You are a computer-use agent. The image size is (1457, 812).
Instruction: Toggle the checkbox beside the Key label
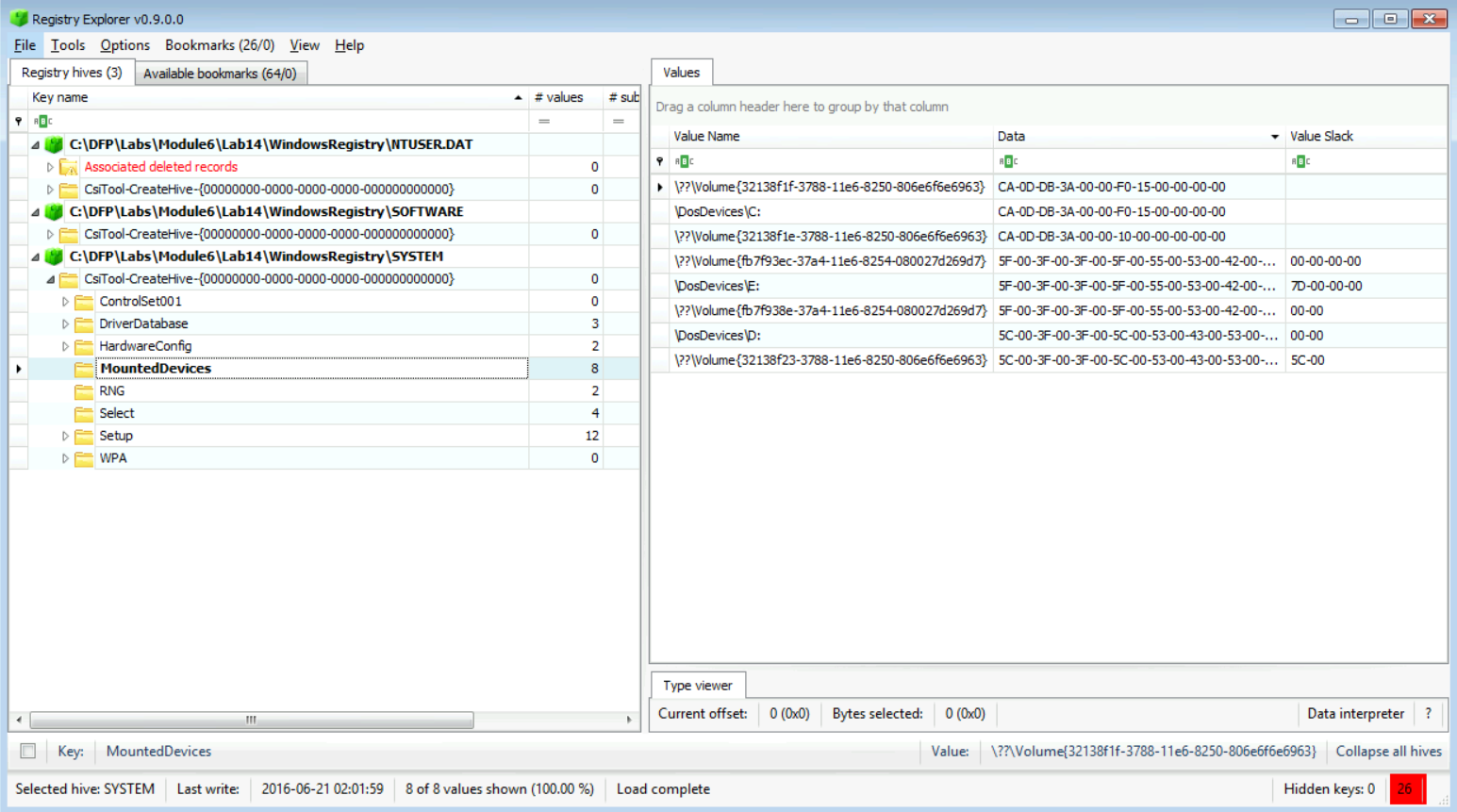point(28,752)
